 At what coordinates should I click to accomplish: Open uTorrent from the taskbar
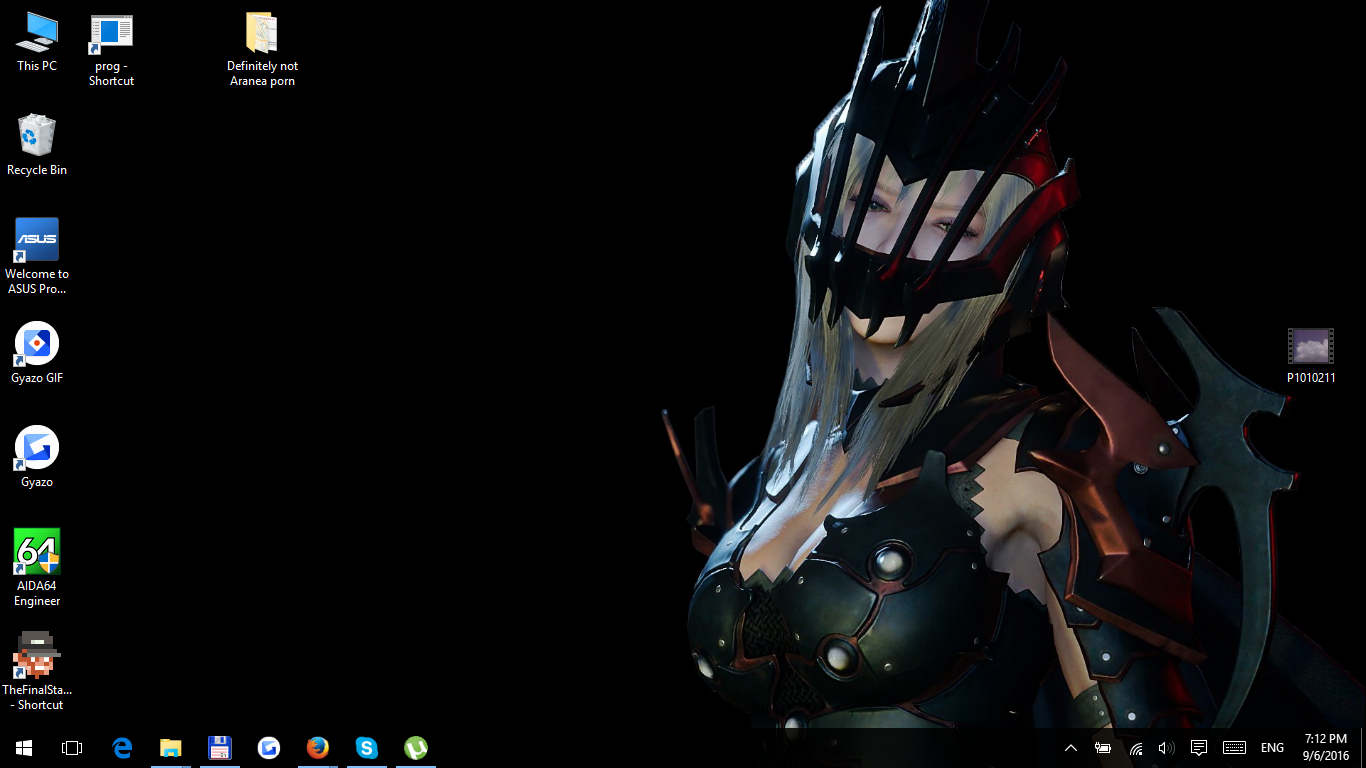click(416, 748)
